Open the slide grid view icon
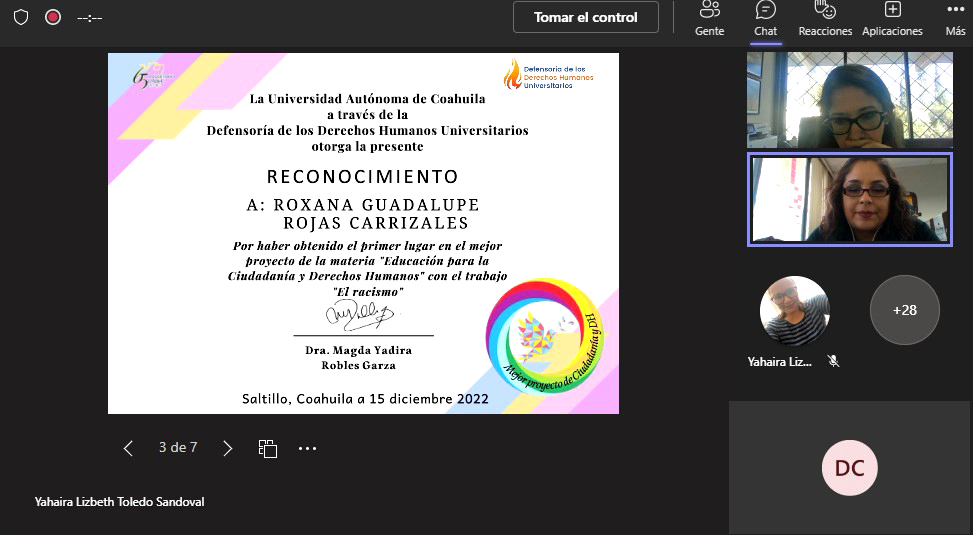 tap(267, 448)
